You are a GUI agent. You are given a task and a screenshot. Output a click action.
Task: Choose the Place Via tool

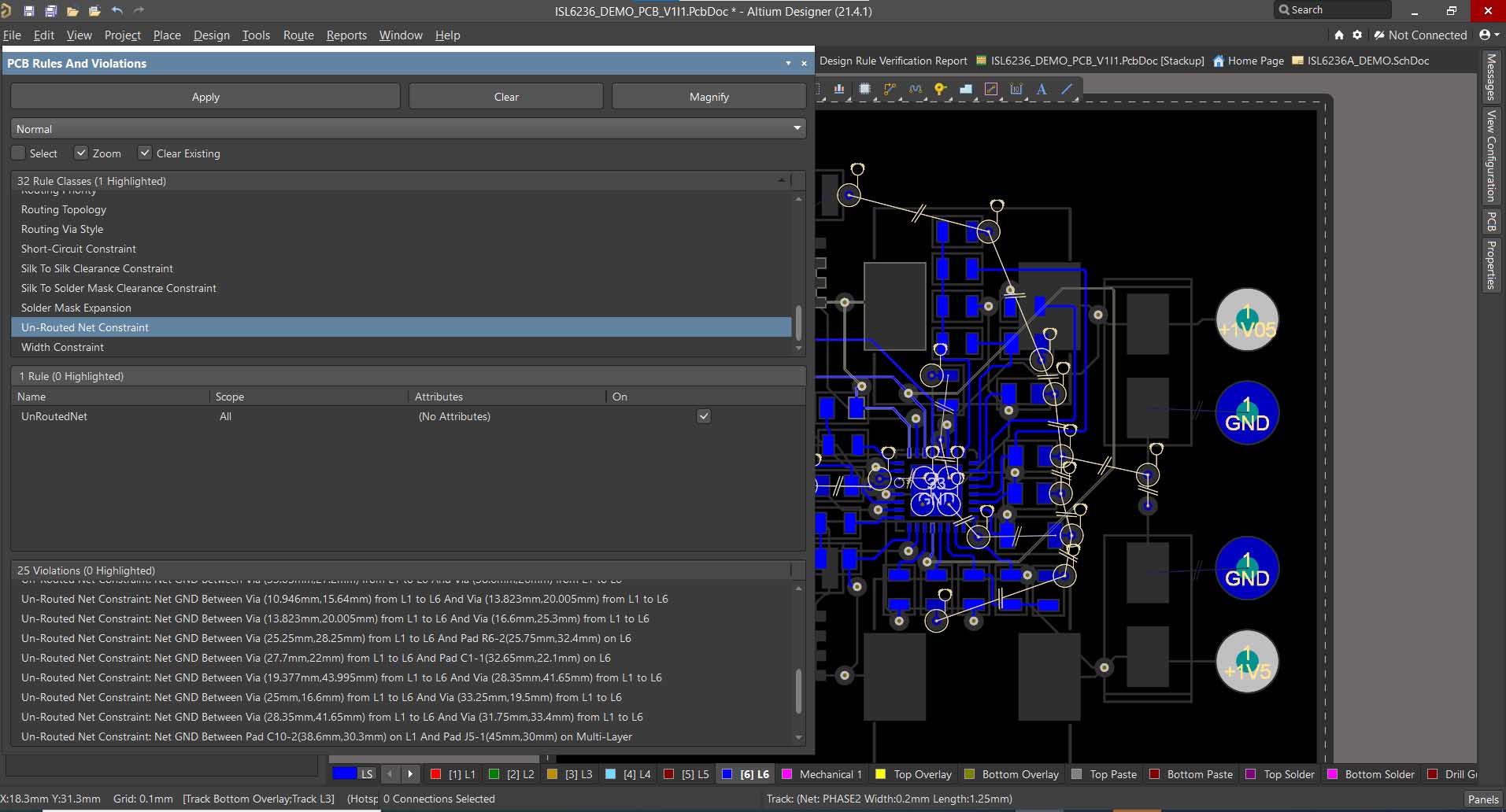pyautogui.click(x=940, y=90)
